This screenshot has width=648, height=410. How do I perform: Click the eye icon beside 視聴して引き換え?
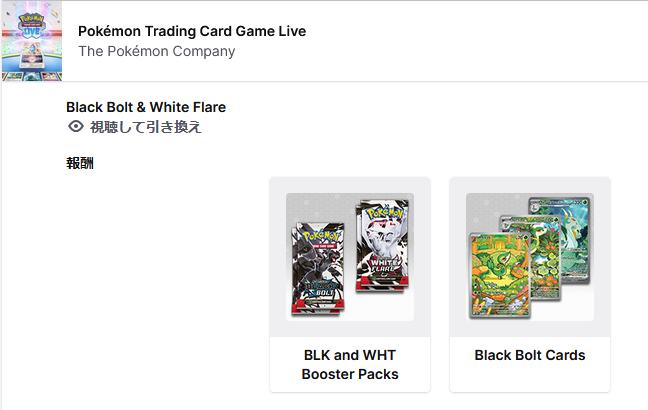point(76,126)
